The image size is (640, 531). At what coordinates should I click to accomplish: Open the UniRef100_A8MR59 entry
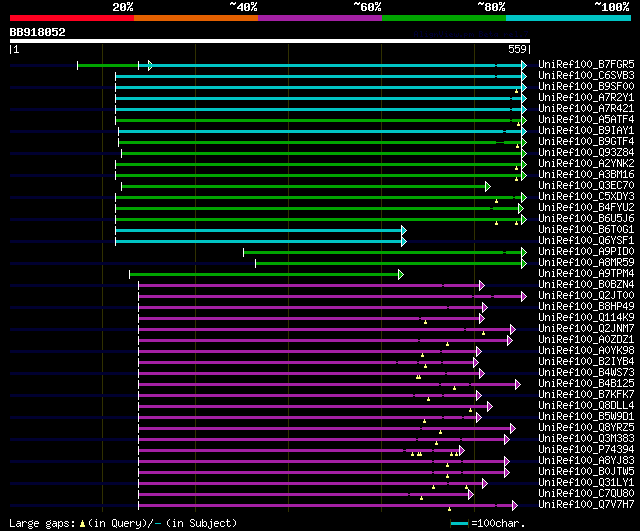586,263
